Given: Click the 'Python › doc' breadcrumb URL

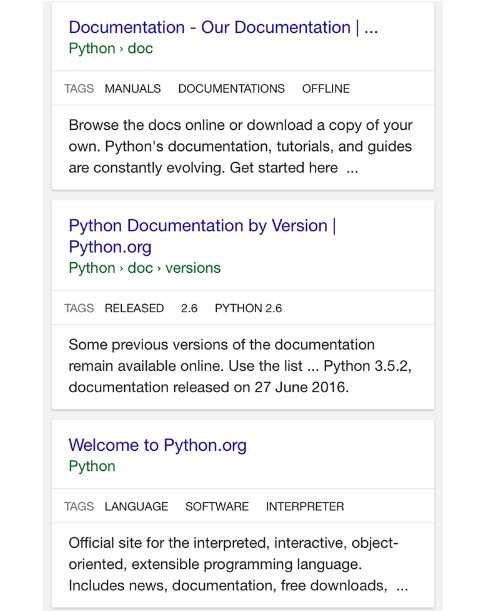Looking at the screenshot, I should click(111, 49).
